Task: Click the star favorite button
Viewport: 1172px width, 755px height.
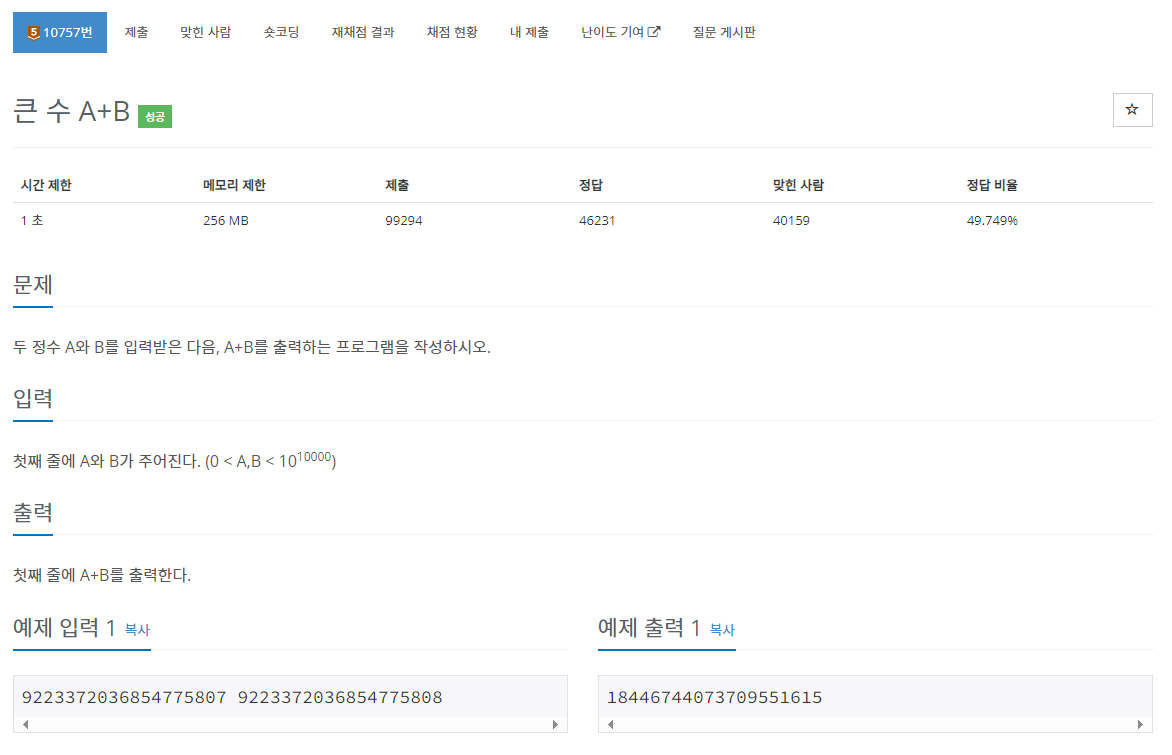Action: tap(1132, 110)
